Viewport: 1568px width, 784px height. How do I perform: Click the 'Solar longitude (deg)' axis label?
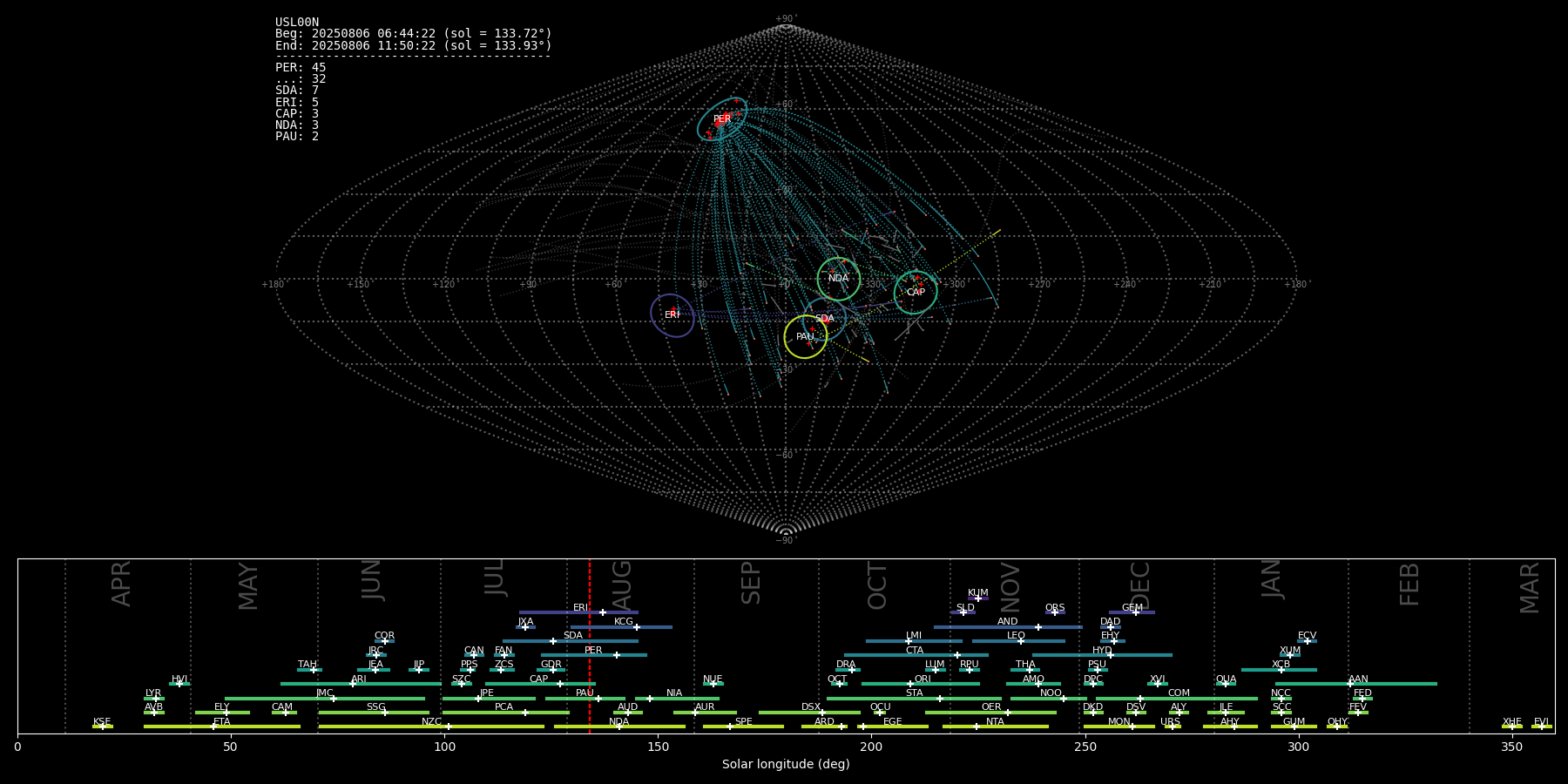(786, 764)
